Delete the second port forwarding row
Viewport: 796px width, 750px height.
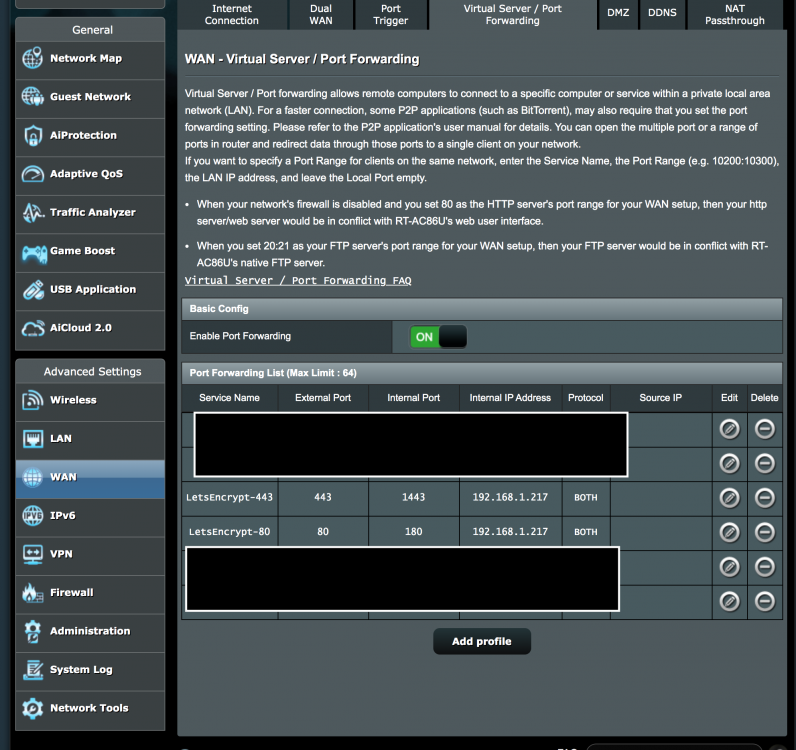point(765,464)
